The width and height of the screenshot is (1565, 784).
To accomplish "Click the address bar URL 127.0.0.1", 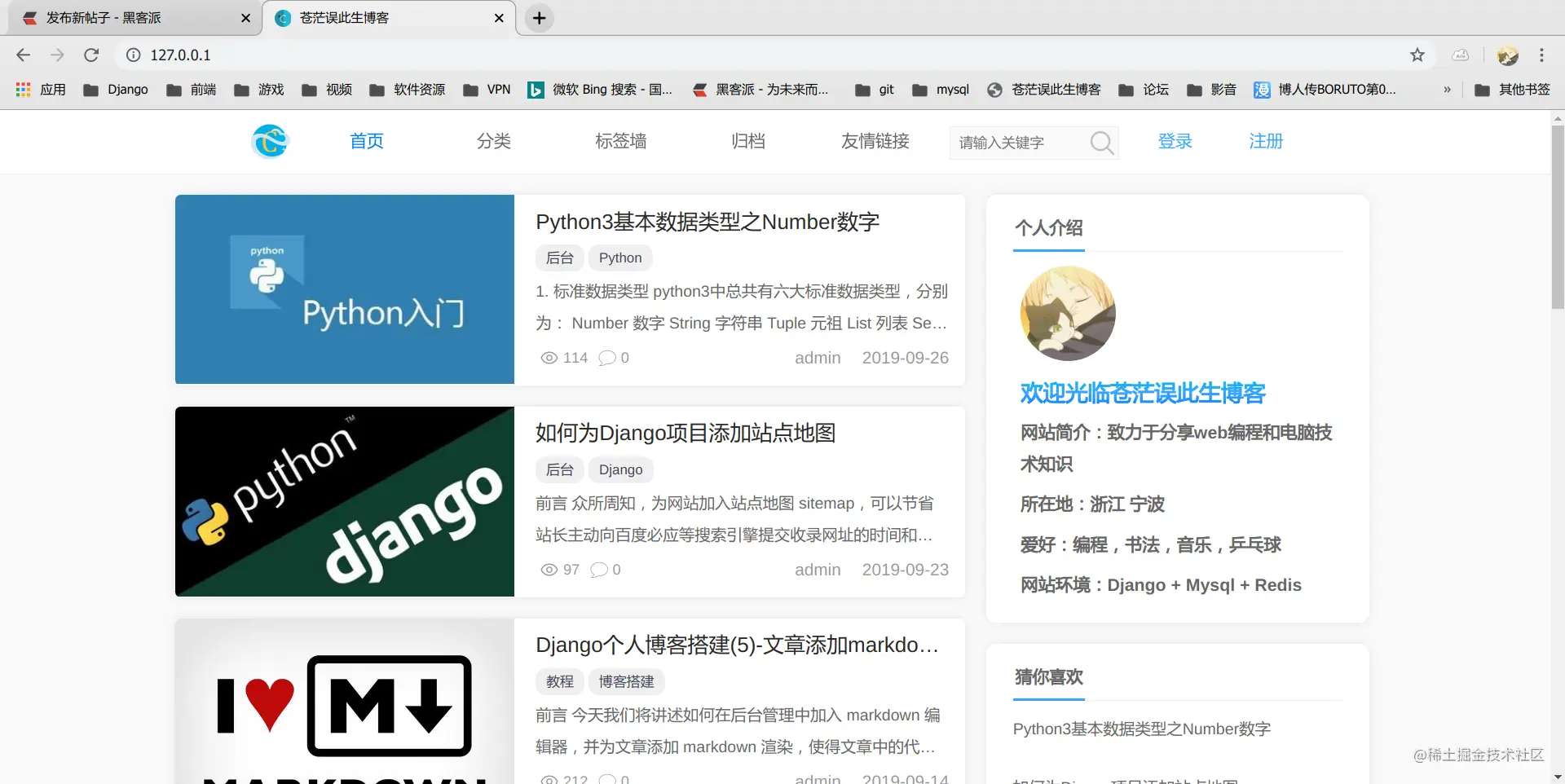I will (181, 55).
